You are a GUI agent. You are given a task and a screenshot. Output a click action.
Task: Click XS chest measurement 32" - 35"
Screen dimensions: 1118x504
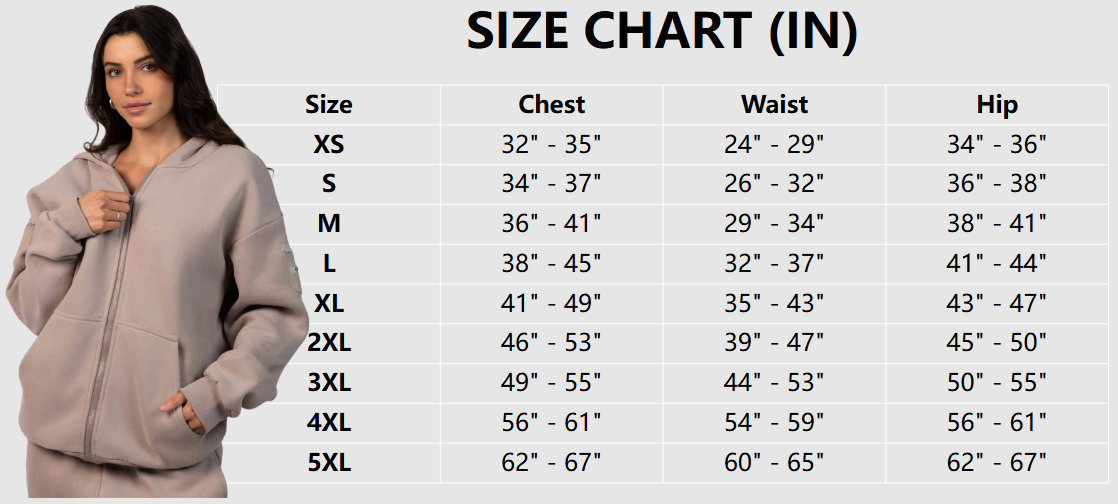[551, 145]
